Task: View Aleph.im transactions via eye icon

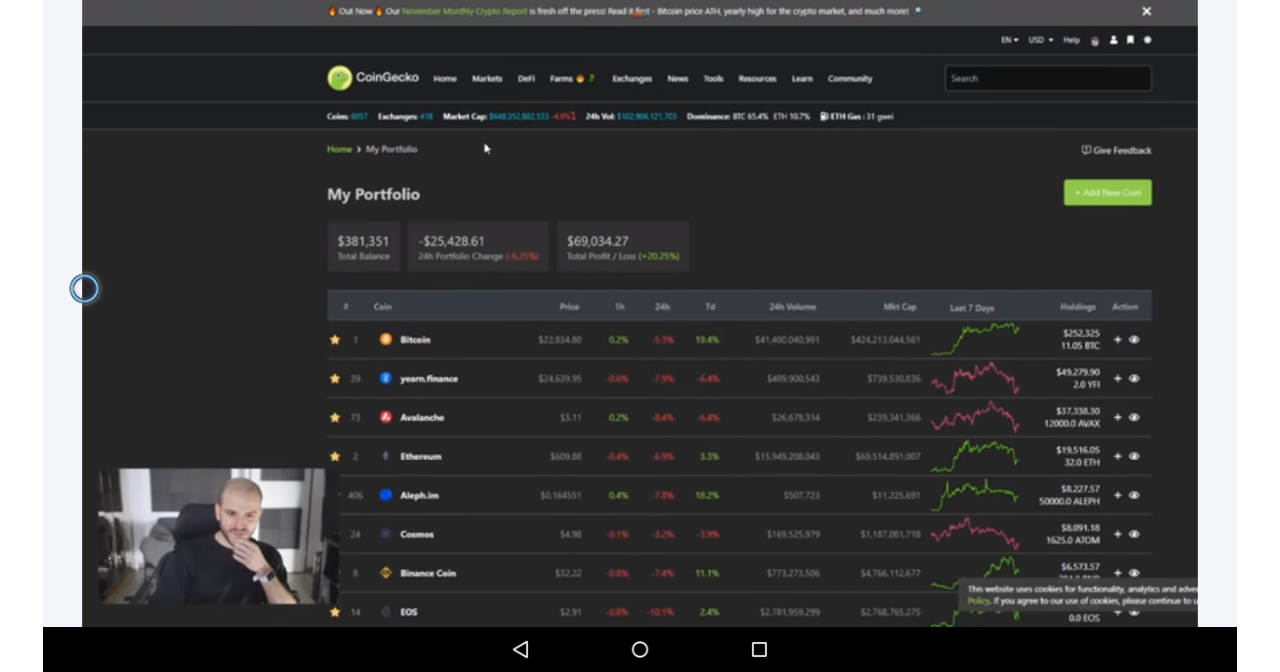Action: [1134, 495]
